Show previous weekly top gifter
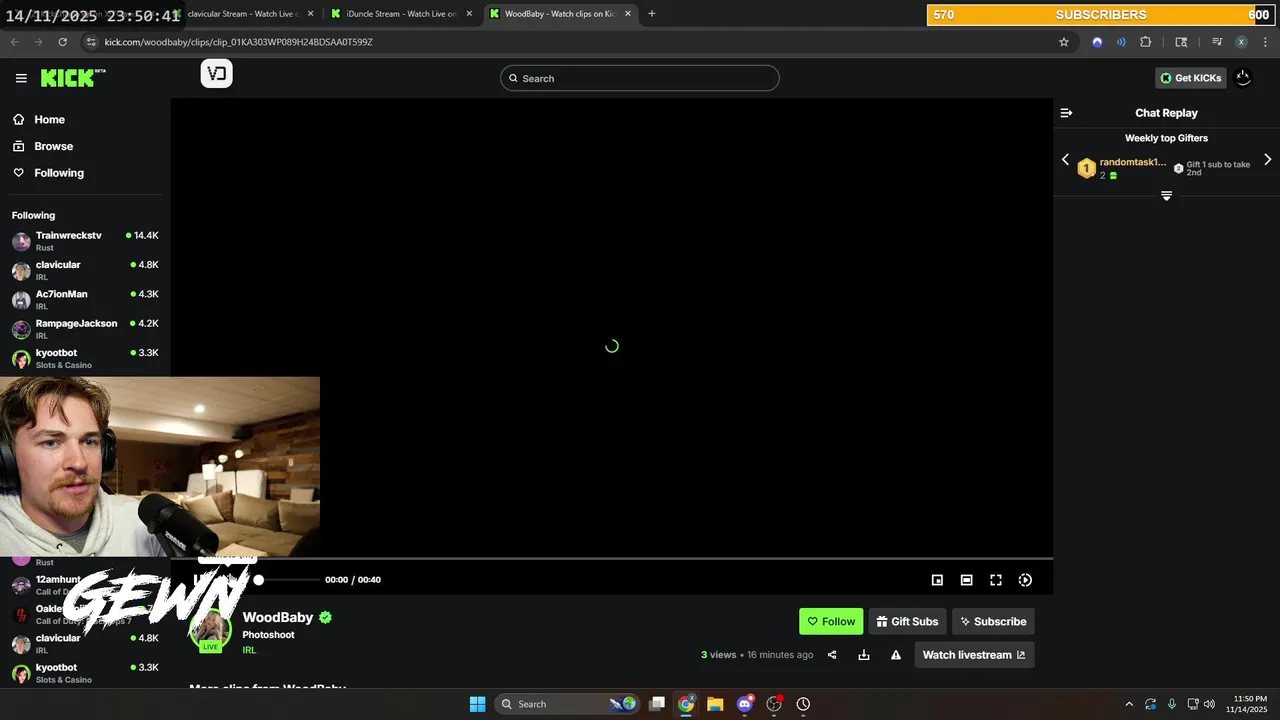 click(x=1065, y=160)
